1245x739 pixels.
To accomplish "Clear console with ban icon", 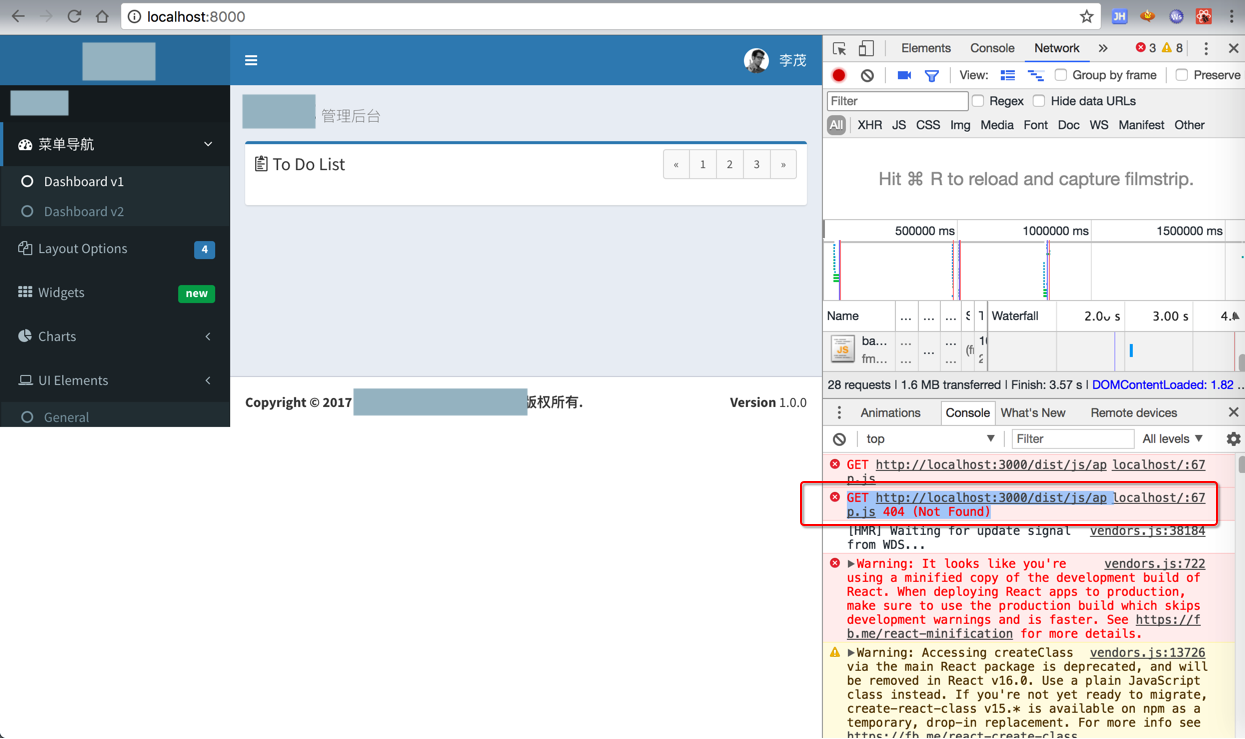I will (839, 439).
